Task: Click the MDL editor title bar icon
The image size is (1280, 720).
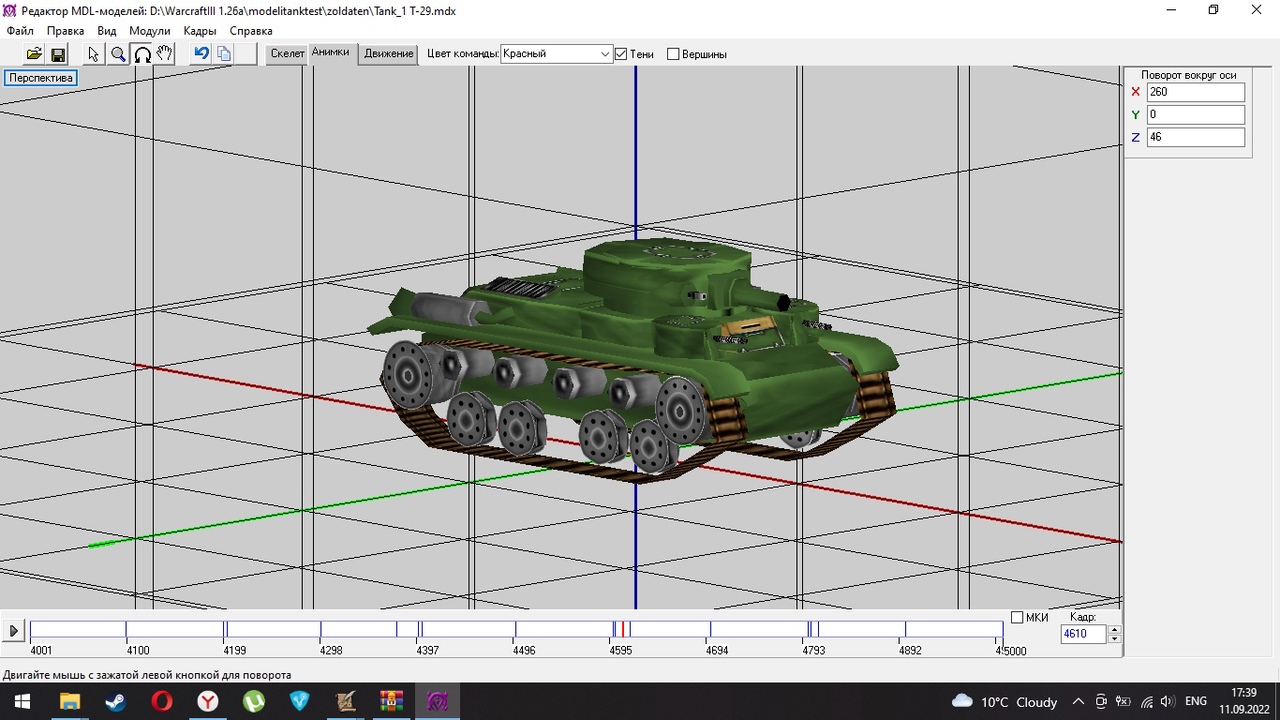Action: click(x=10, y=9)
